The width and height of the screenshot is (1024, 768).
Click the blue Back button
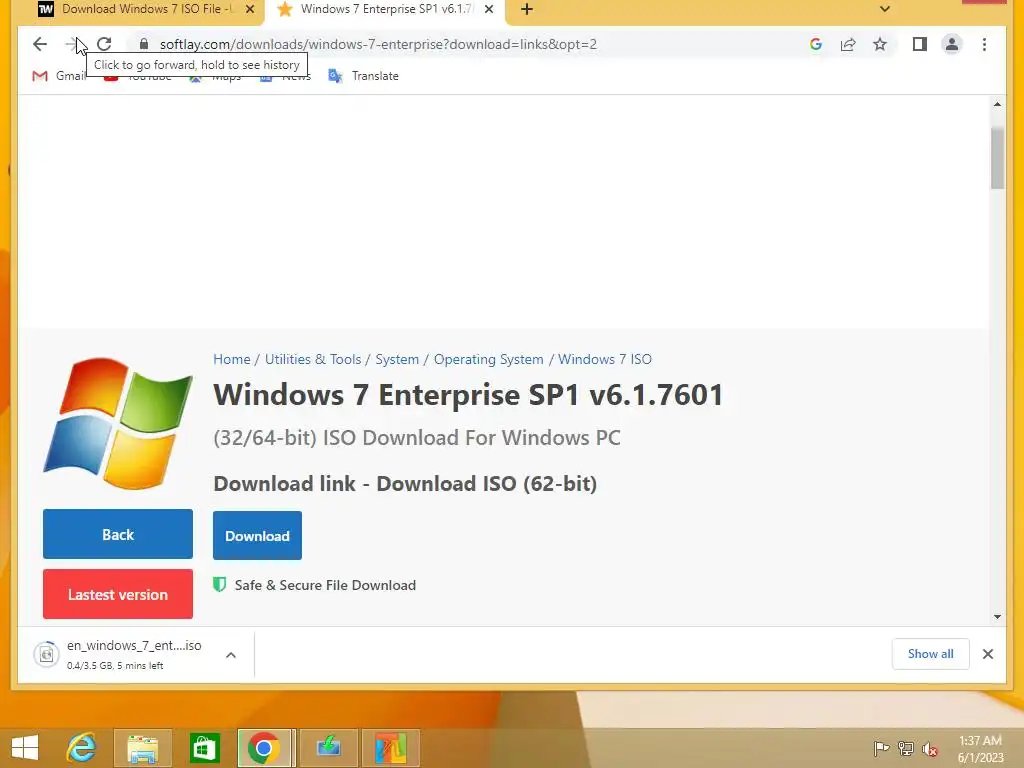[x=118, y=534]
